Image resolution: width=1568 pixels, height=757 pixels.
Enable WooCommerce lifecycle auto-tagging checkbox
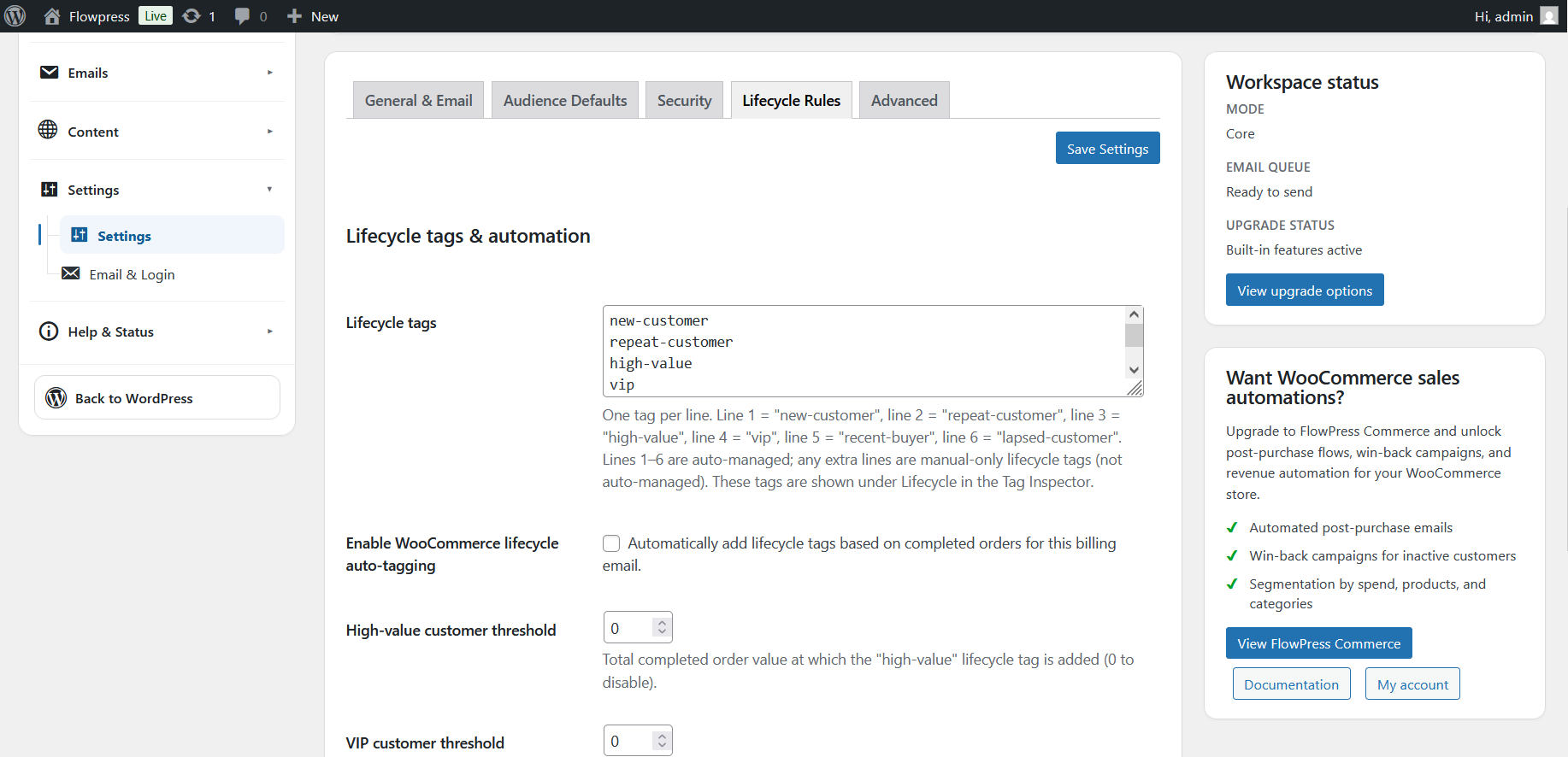611,543
